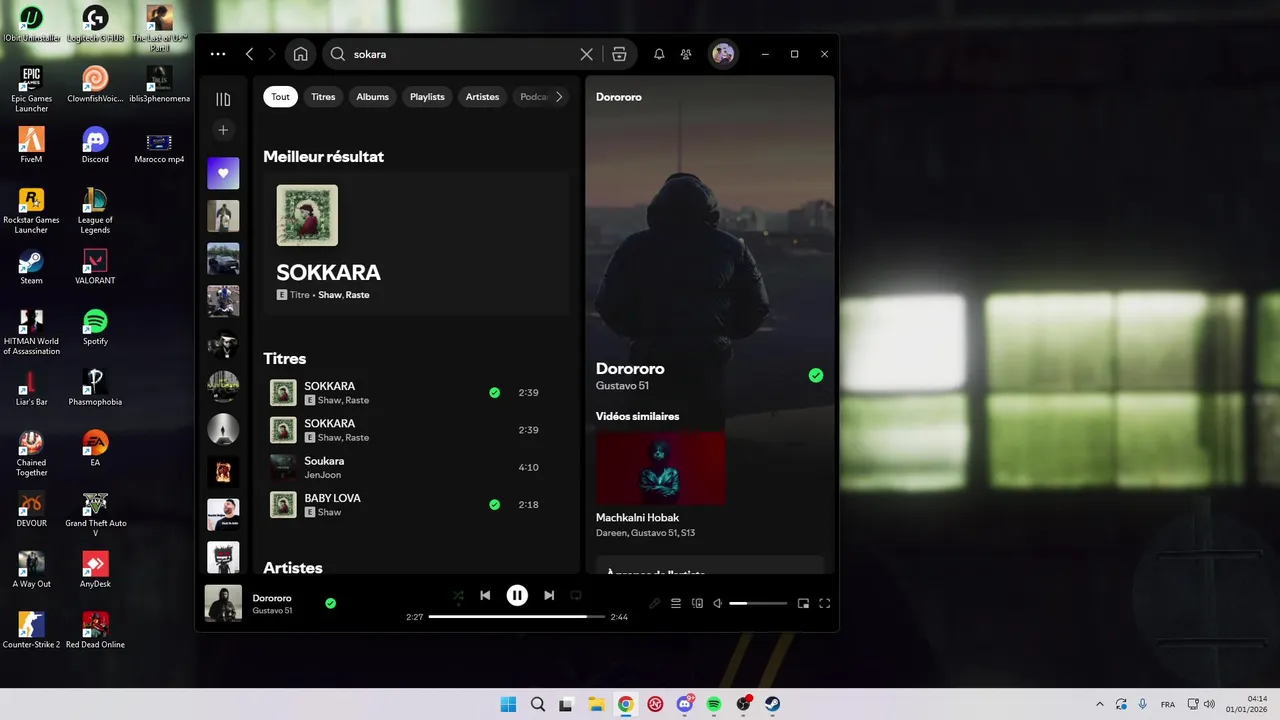Open Spotify icon in the taskbar
This screenshot has height=720, width=1280.
(714, 704)
